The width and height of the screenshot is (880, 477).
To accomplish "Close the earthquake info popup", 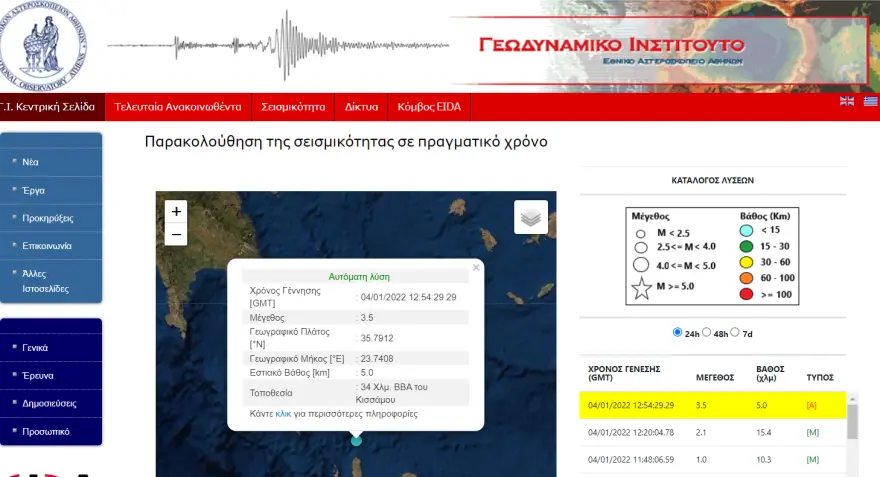I will click(x=476, y=267).
